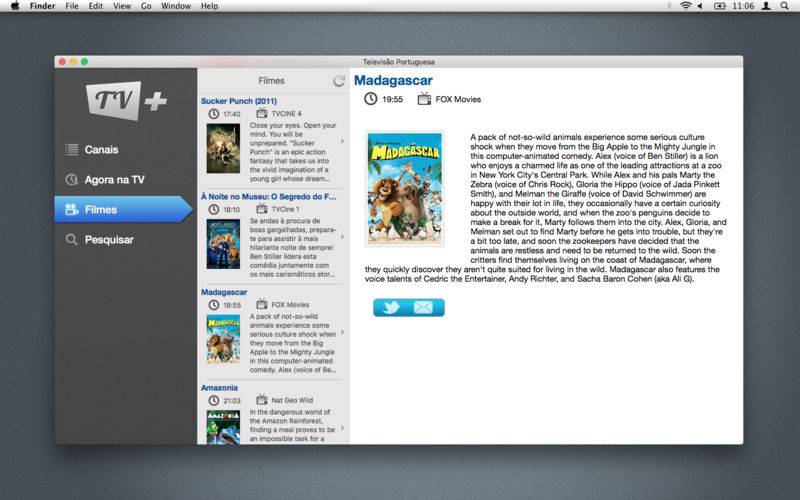Viewport: 800px width, 500px height.
Task: Share Madagascar via the Twitter bird icon
Action: click(391, 308)
